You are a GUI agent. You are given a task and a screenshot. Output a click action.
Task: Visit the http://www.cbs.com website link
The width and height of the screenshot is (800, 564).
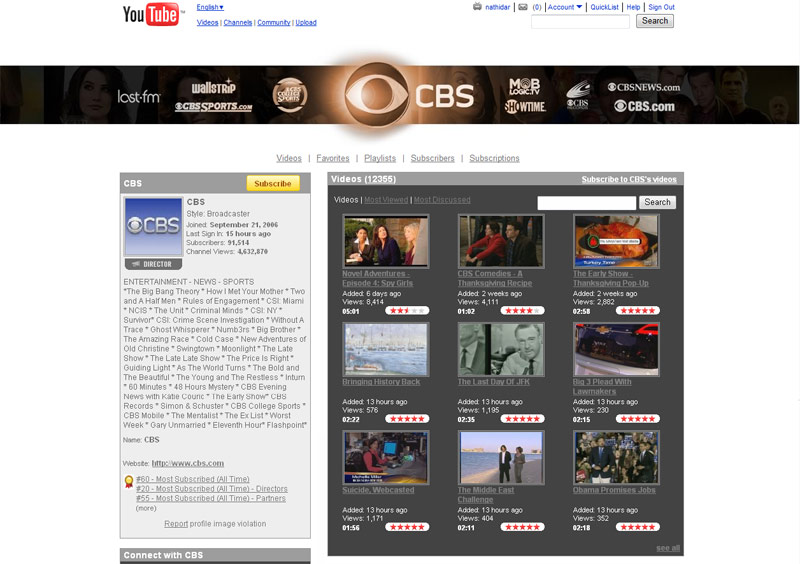(x=188, y=463)
